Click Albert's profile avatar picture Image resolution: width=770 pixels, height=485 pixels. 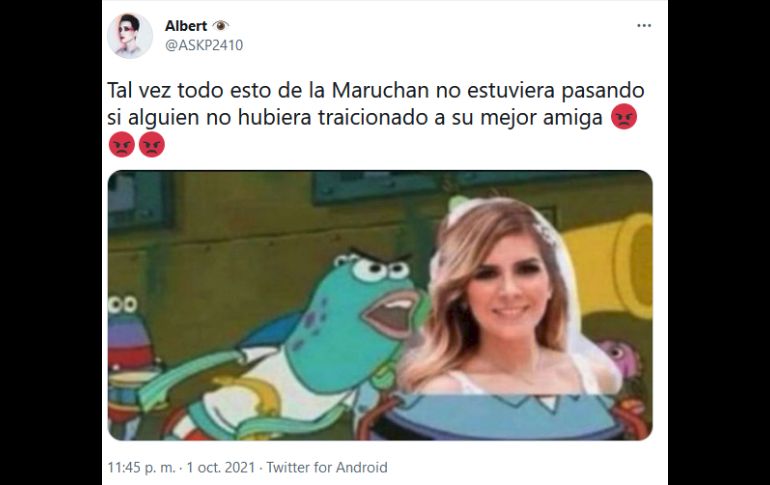coord(130,35)
